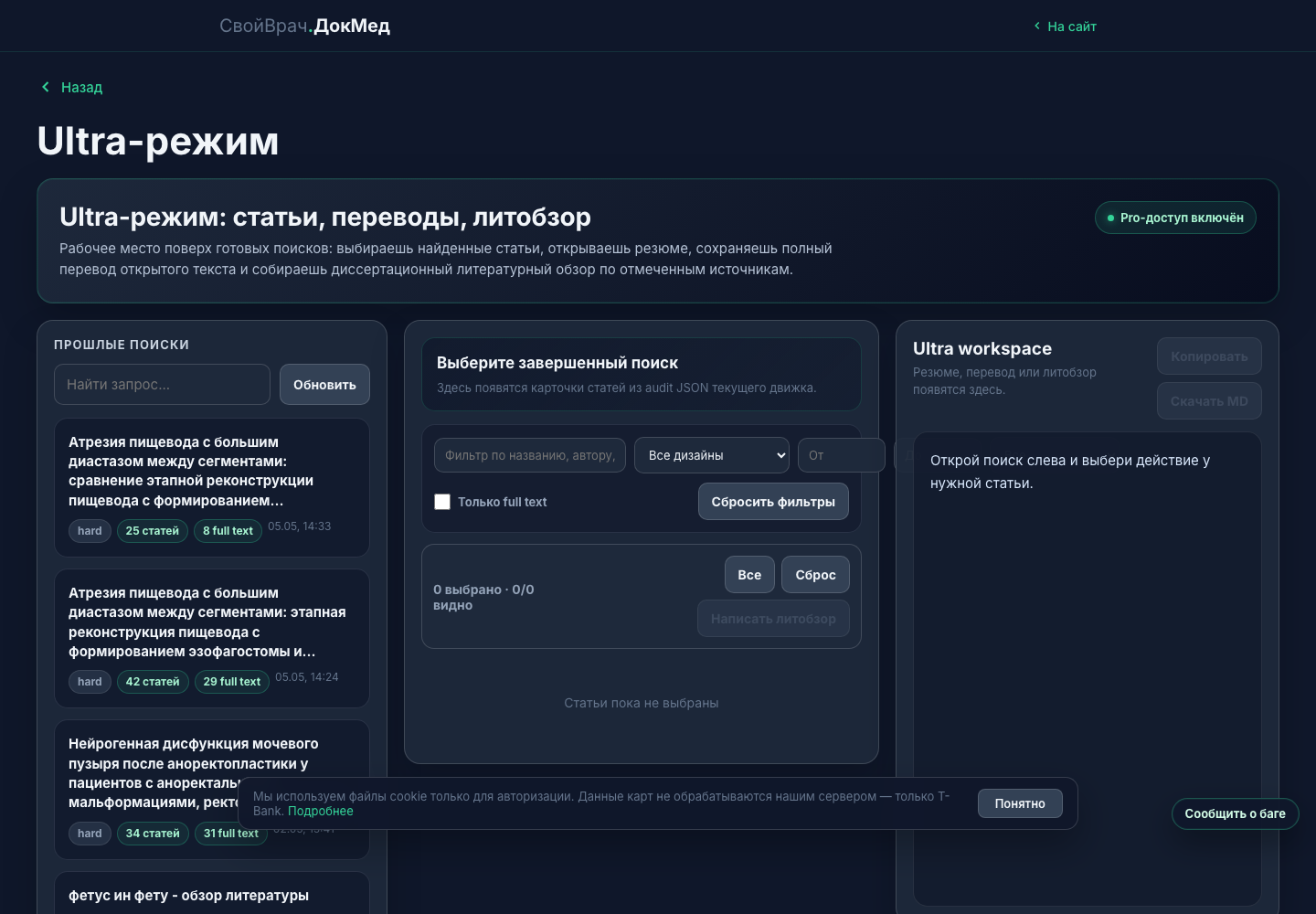Click the back chevron icon beside Назад
Viewport: 1316px width, 914px height.
pos(46,87)
